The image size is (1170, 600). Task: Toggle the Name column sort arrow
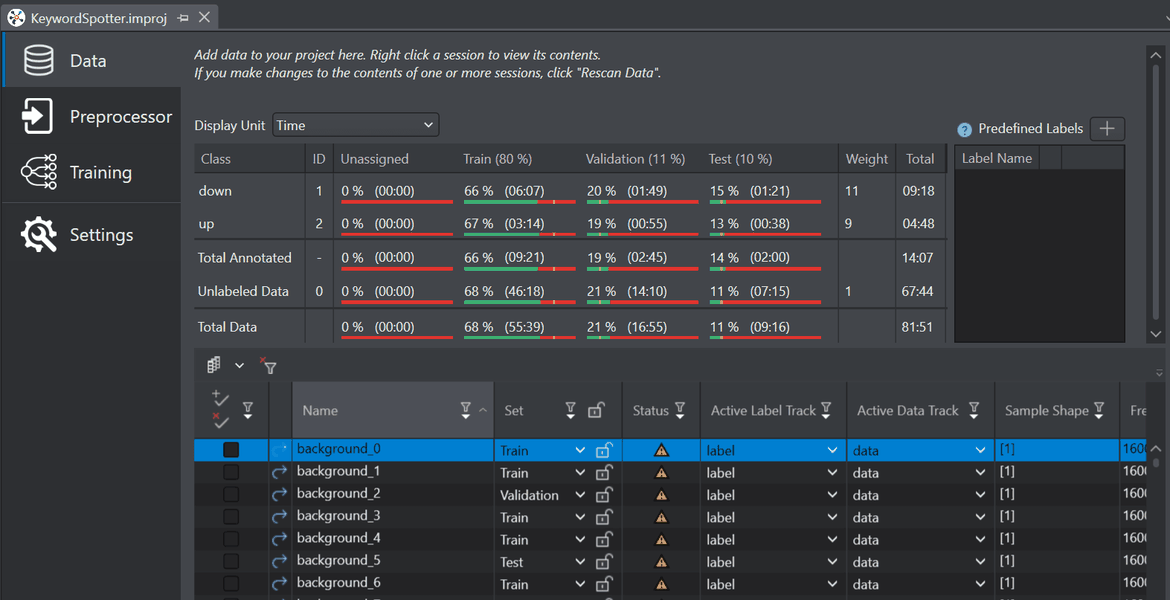(x=483, y=410)
